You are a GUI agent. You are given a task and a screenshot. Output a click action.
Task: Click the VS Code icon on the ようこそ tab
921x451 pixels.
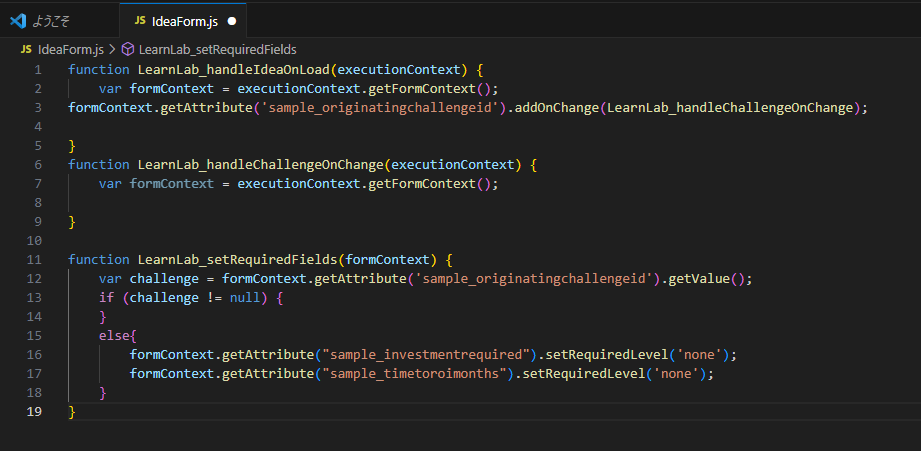[17, 20]
